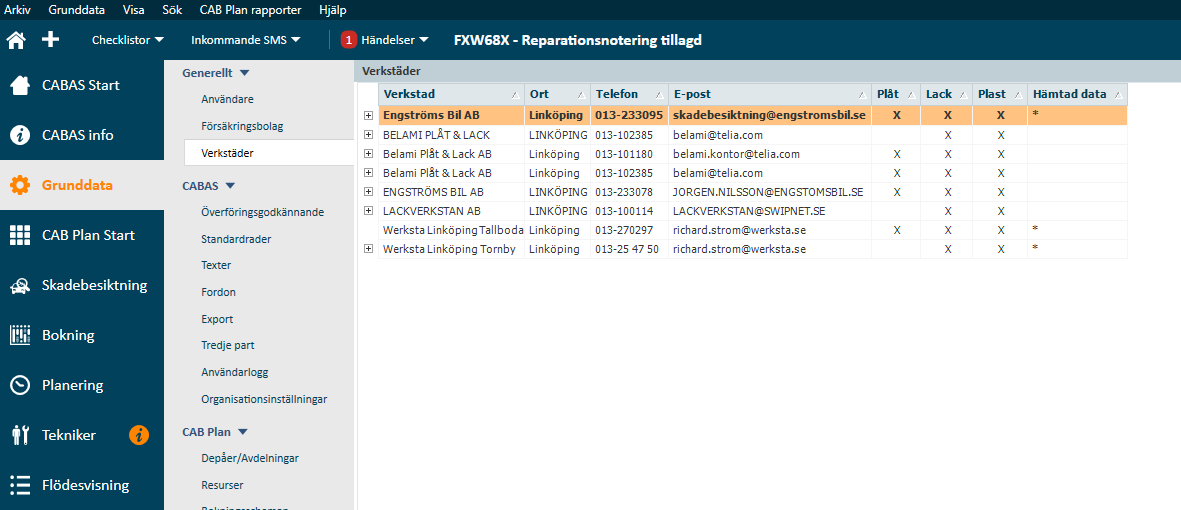Go to Skadebesiktning in the sidebar

[94, 285]
